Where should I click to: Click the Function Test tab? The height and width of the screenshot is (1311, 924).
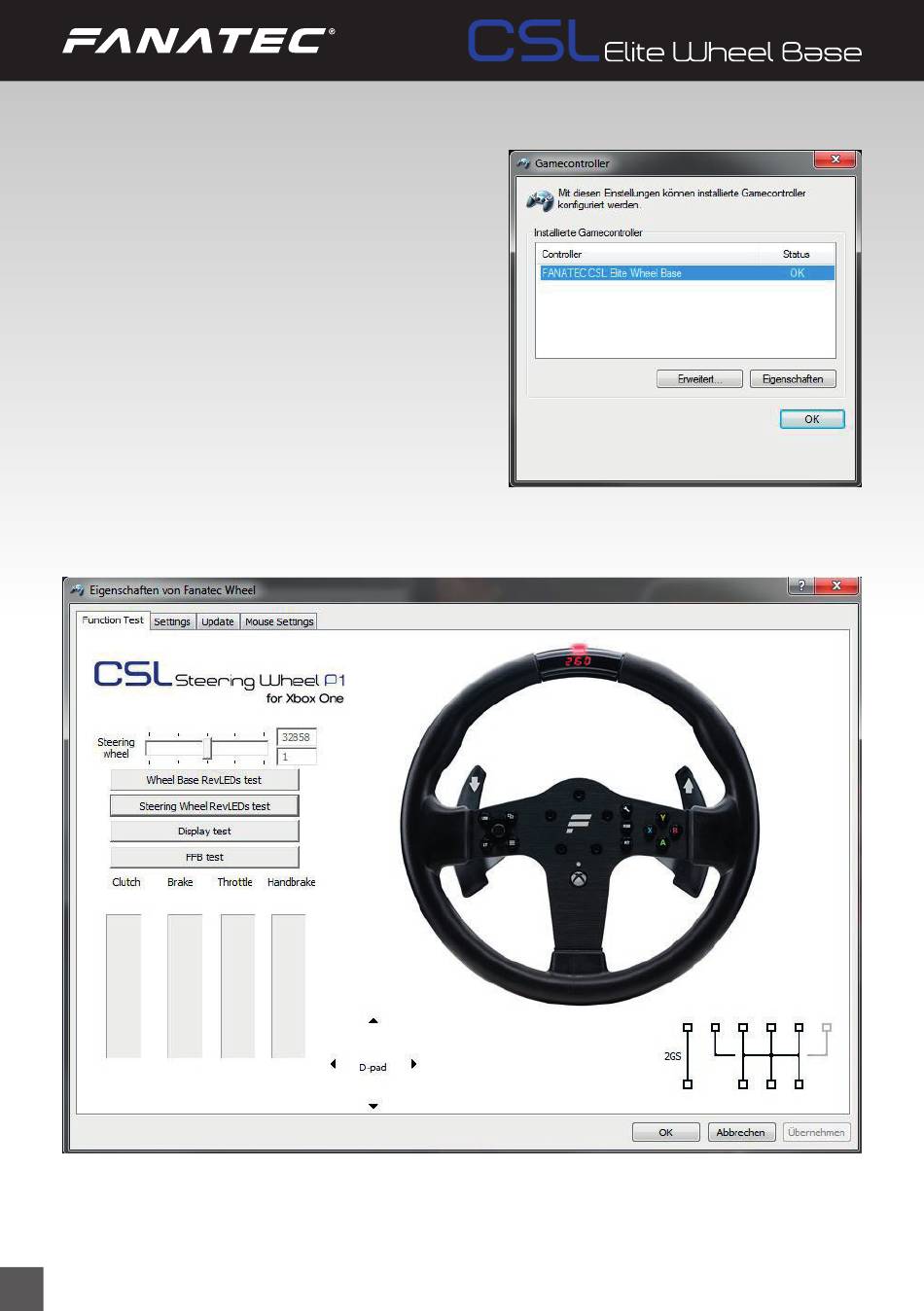tap(113, 620)
